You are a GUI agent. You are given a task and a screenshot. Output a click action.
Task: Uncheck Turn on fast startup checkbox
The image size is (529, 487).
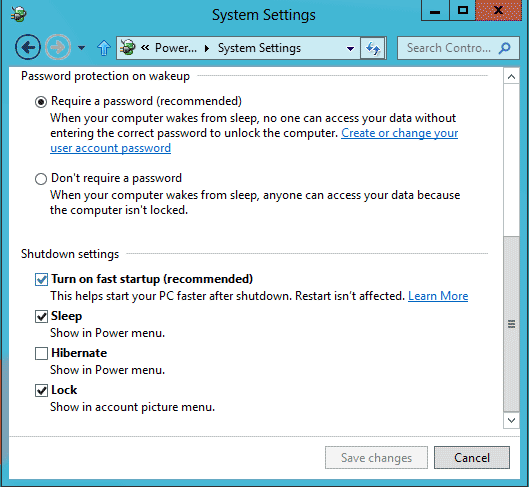(41, 280)
